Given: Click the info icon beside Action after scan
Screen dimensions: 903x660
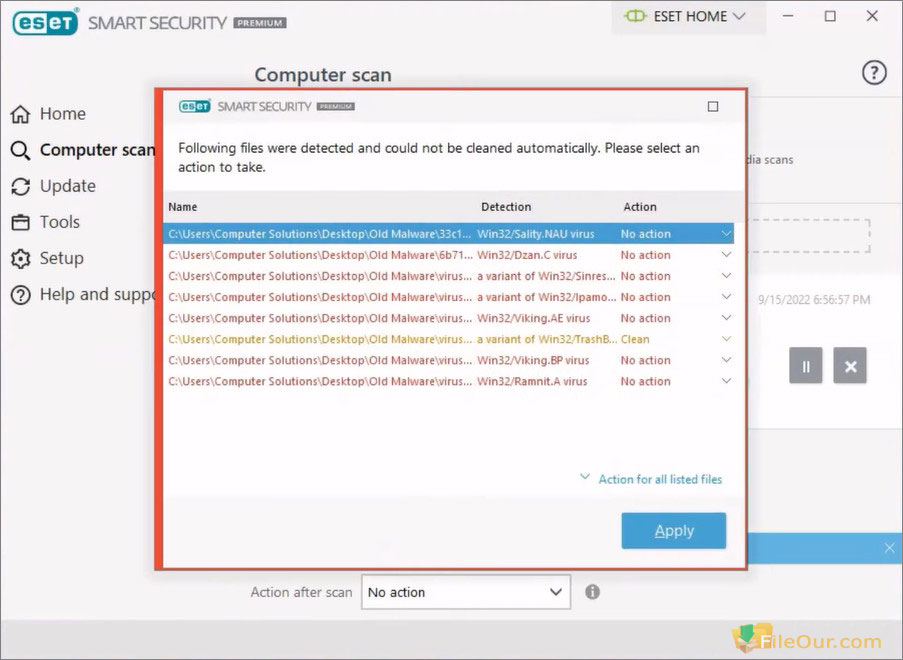Looking at the screenshot, I should tap(592, 591).
